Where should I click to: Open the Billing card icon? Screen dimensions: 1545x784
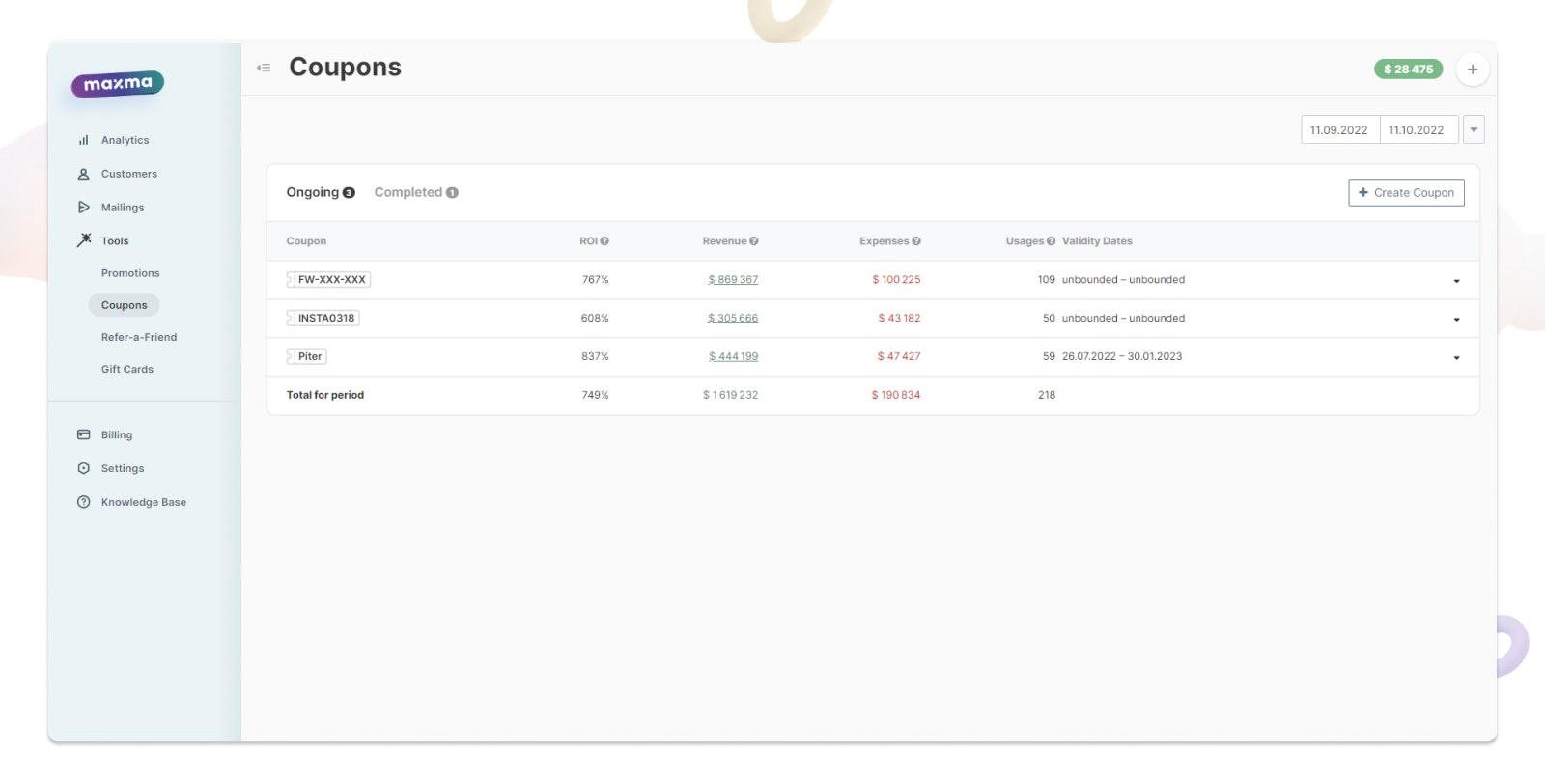point(83,434)
